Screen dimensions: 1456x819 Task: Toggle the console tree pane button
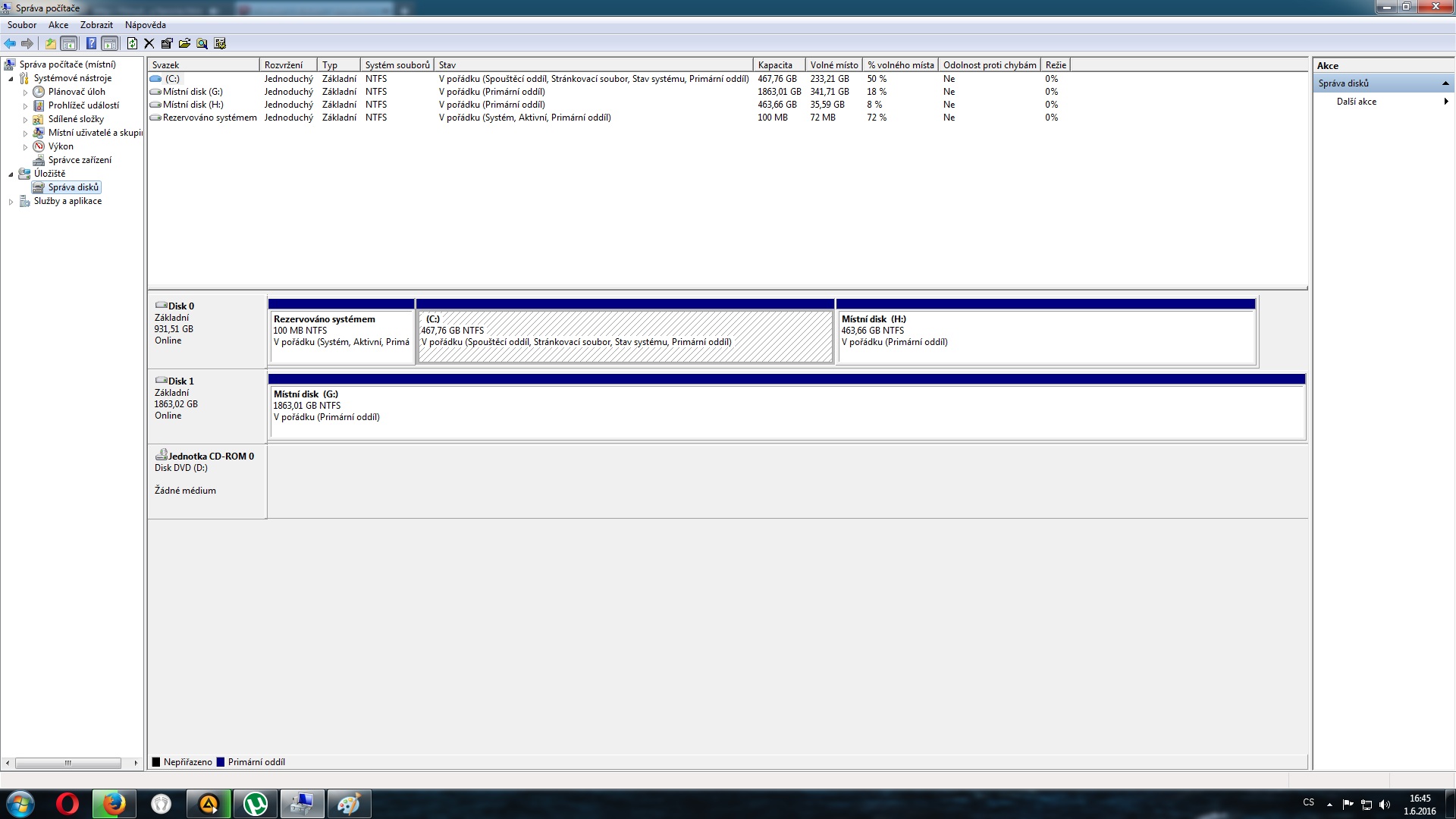coord(69,44)
